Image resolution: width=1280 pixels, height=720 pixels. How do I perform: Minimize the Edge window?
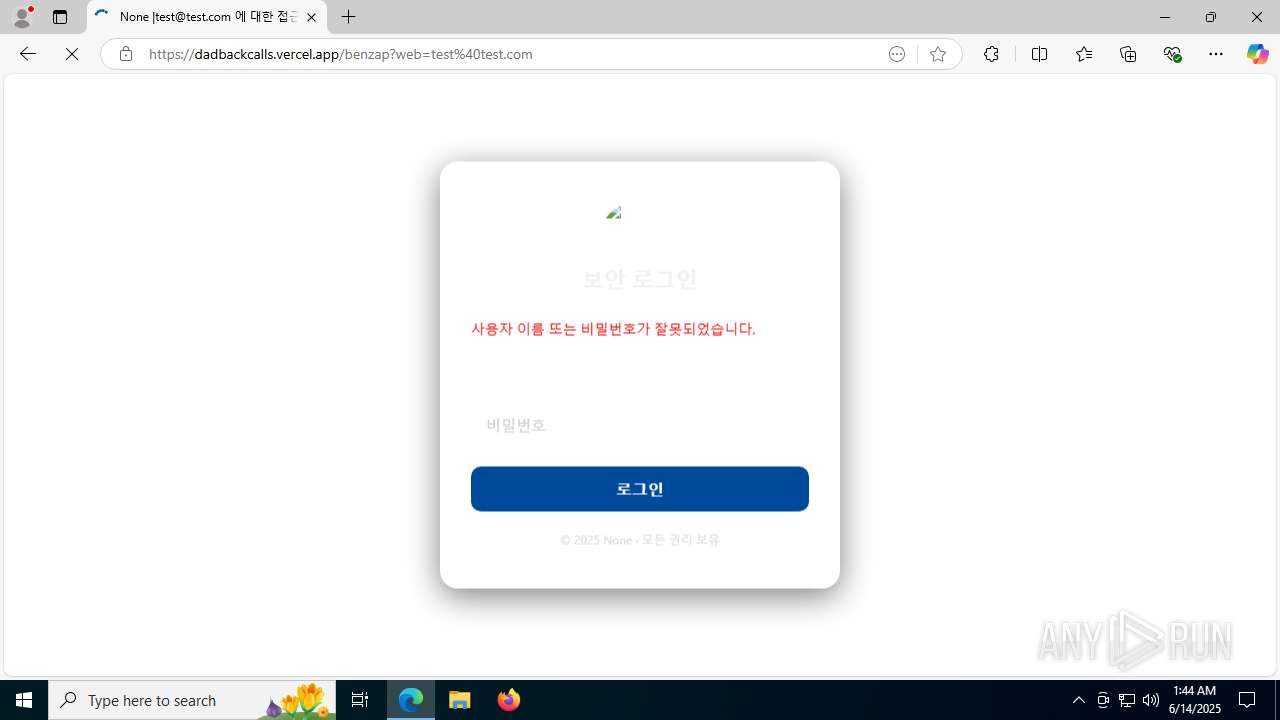tap(1164, 17)
